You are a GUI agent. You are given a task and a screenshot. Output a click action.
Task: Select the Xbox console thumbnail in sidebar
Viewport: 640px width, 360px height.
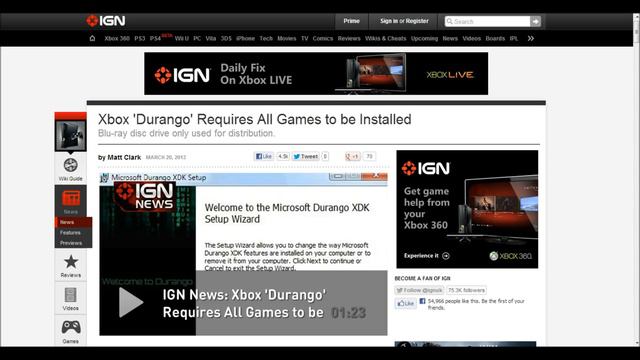[x=71, y=136]
